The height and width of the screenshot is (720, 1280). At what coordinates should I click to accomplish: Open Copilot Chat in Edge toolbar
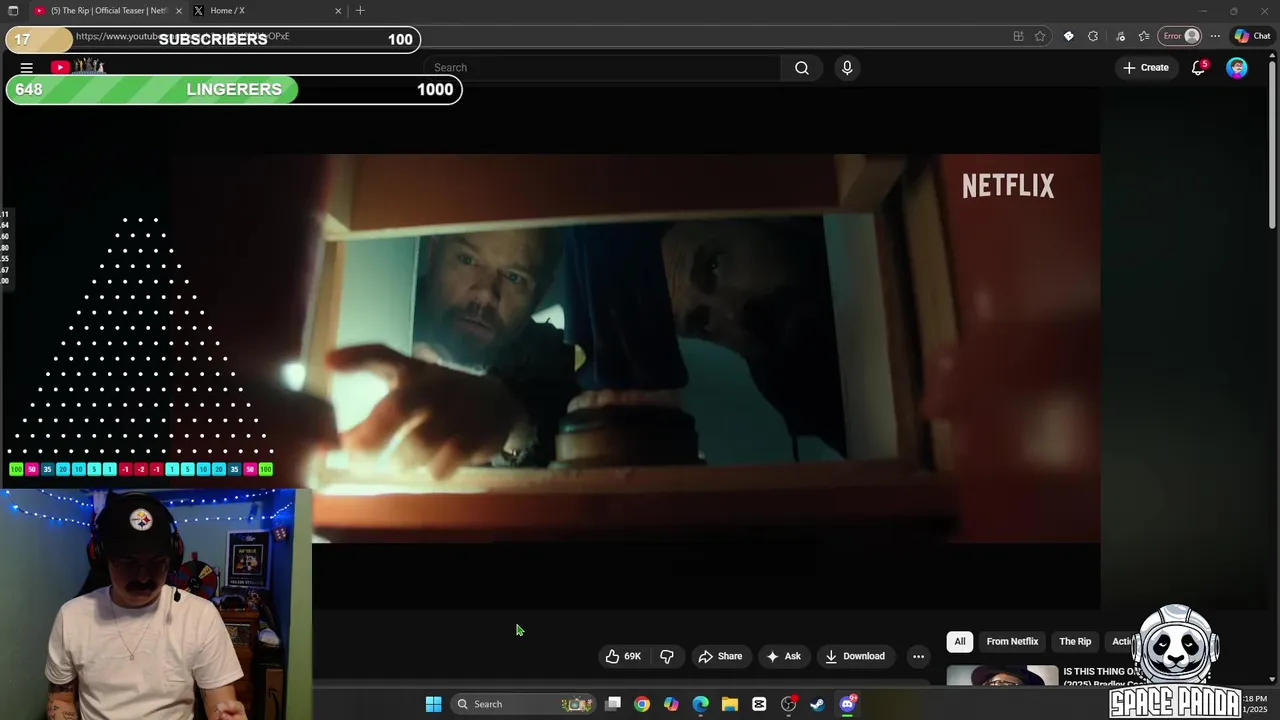point(1252,36)
